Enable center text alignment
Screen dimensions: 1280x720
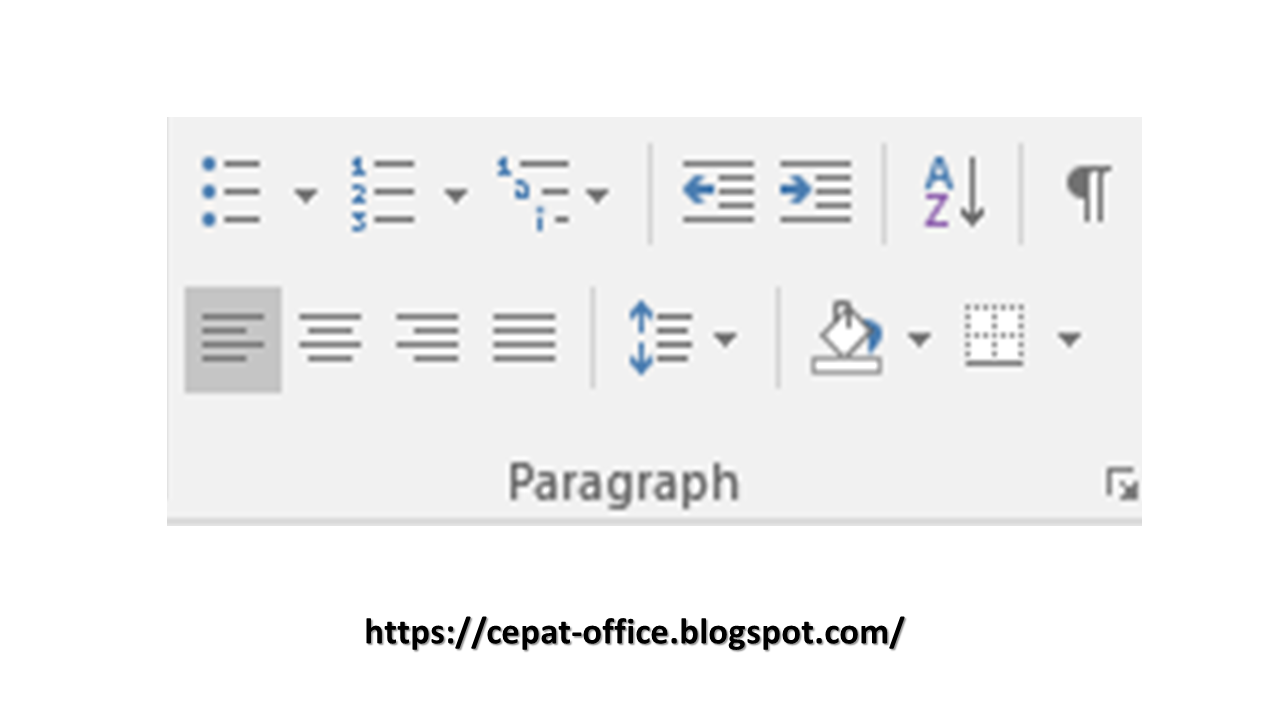[330, 340]
